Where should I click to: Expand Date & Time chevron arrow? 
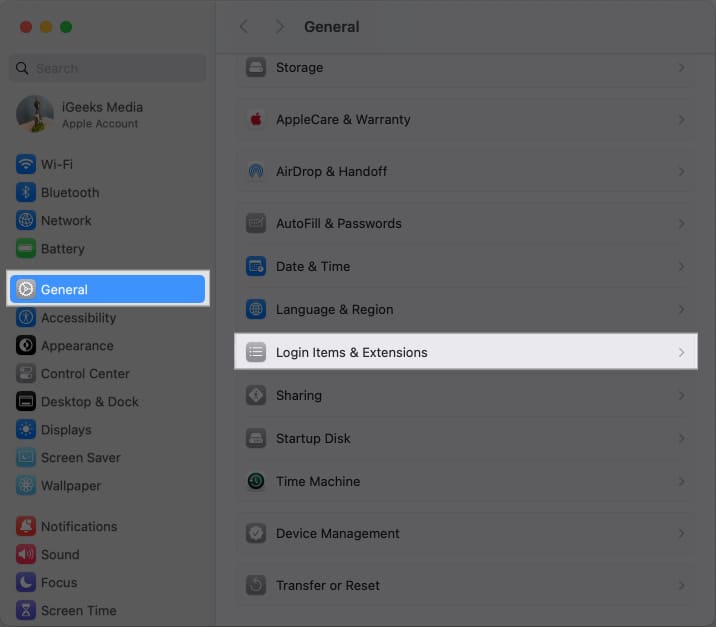[x=681, y=267]
